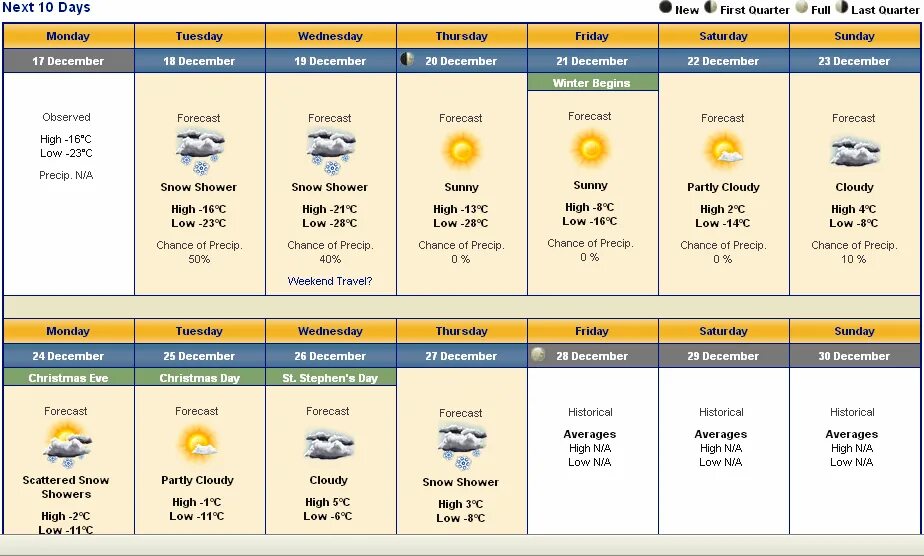The image size is (924, 556).
Task: Click the Winter Begins label
Action: pyautogui.click(x=592, y=82)
